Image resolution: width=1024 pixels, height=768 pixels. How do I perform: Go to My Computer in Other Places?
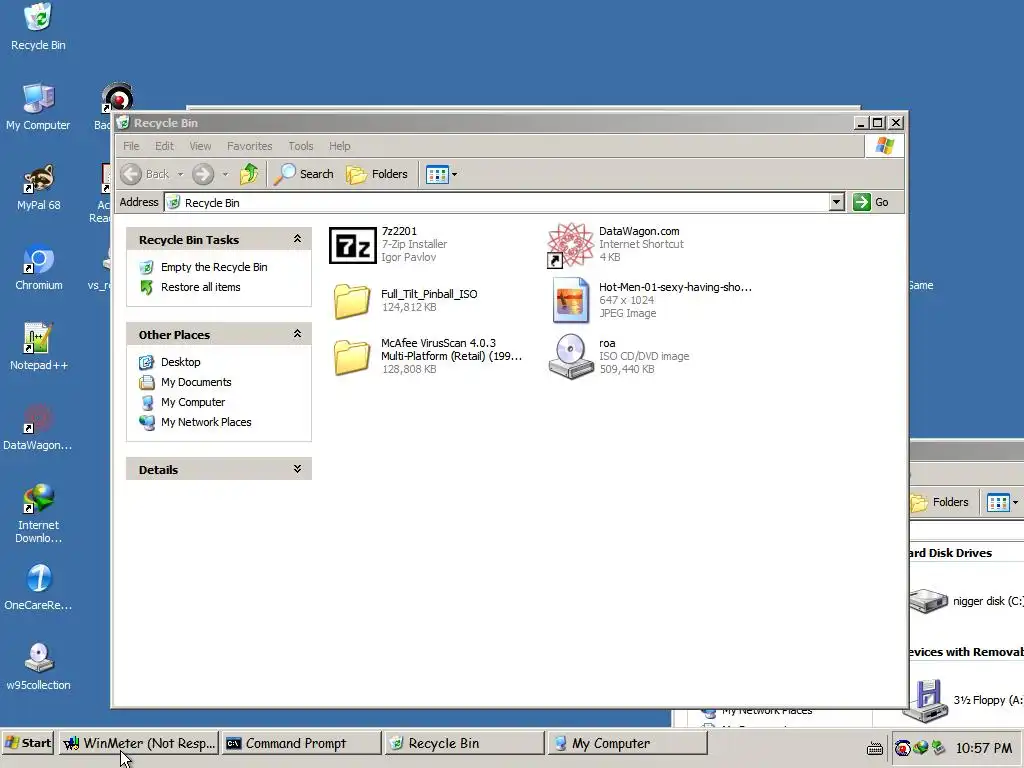pyautogui.click(x=193, y=402)
